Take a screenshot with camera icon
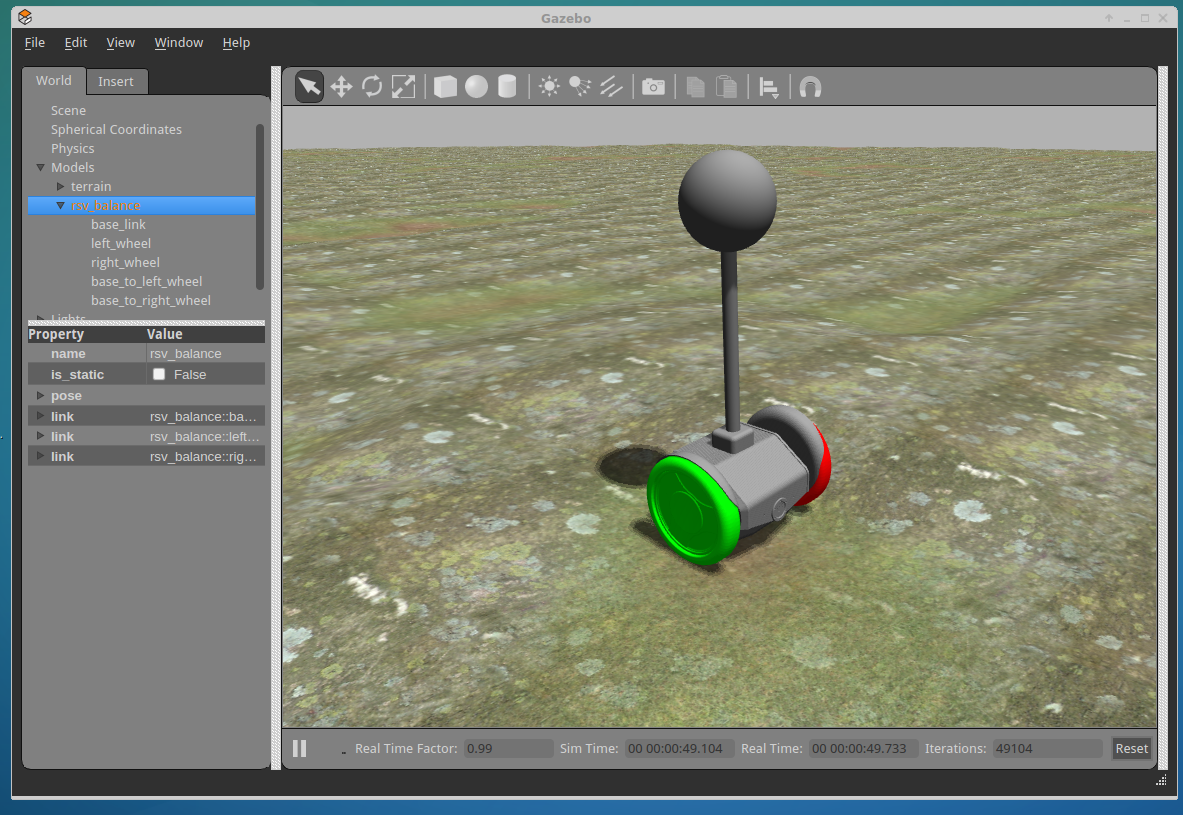This screenshot has width=1183, height=815. coord(653,87)
